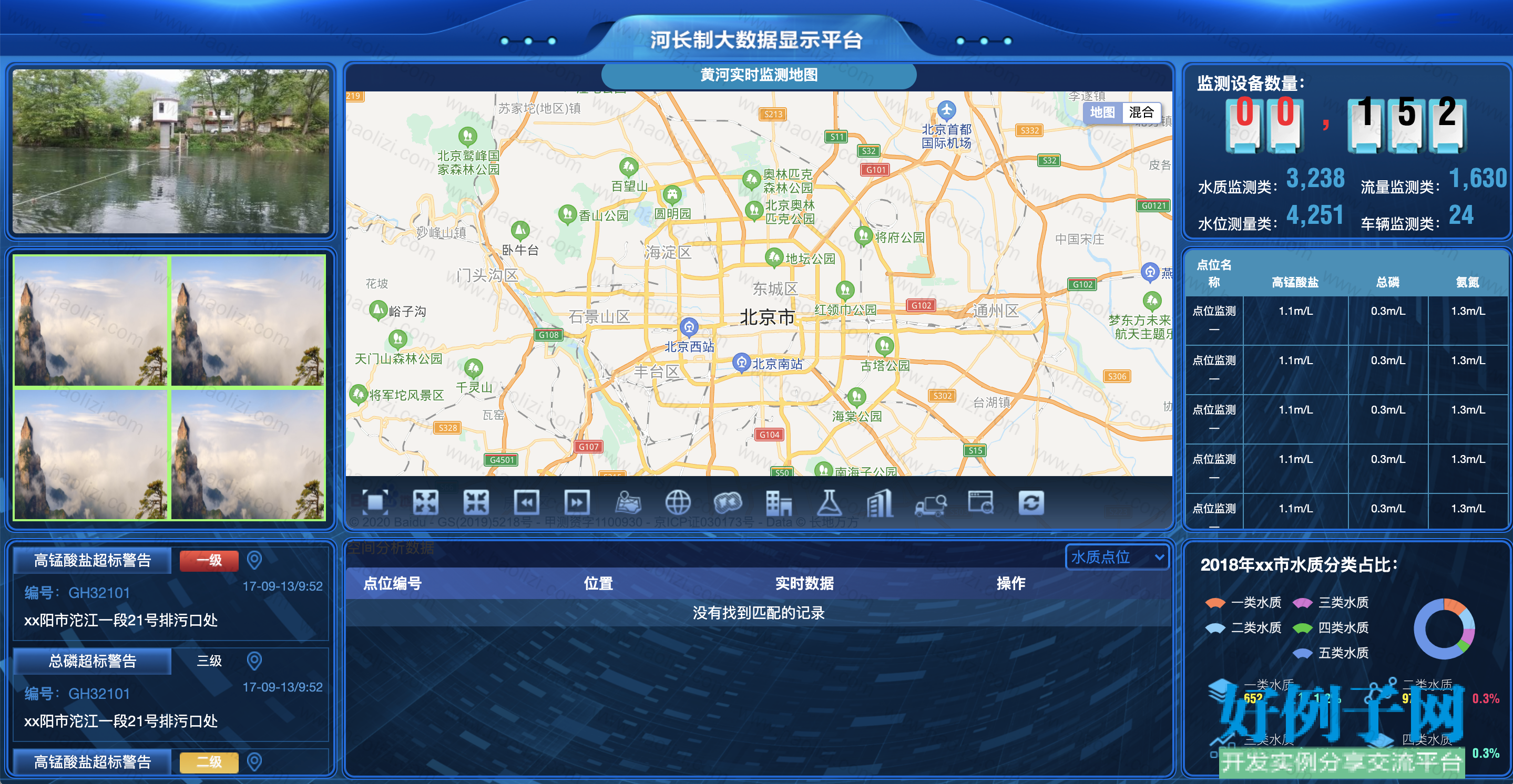The image size is (1513, 784).
Task: Click the 没有找到匹配的记录 message row
Action: (x=758, y=613)
